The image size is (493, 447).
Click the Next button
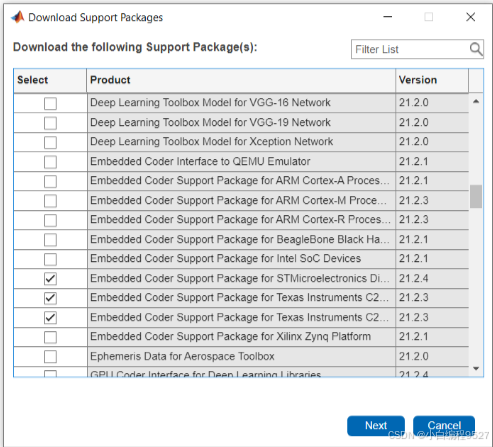376,426
